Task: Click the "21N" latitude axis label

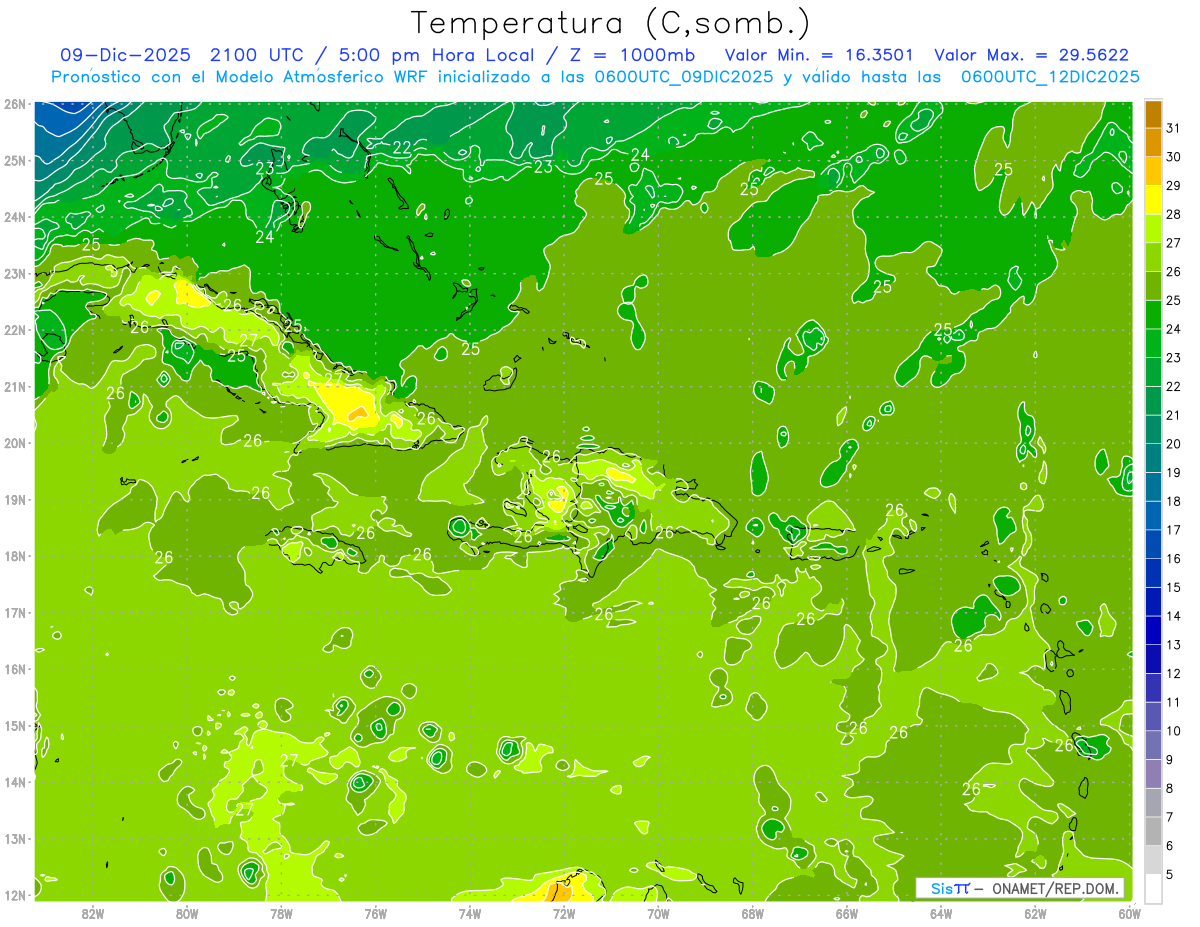Action: [x=14, y=387]
